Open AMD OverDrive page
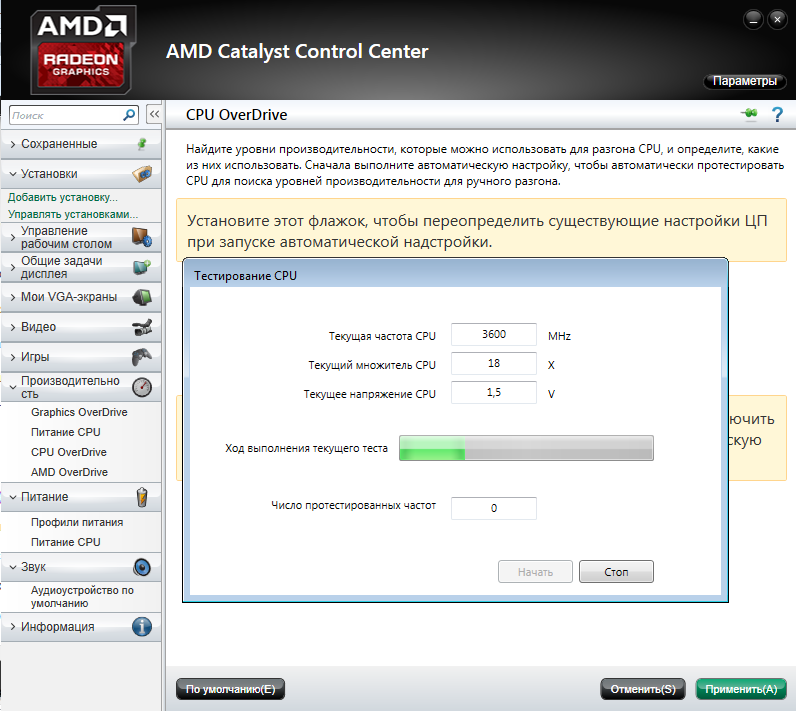 pyautogui.click(x=69, y=472)
